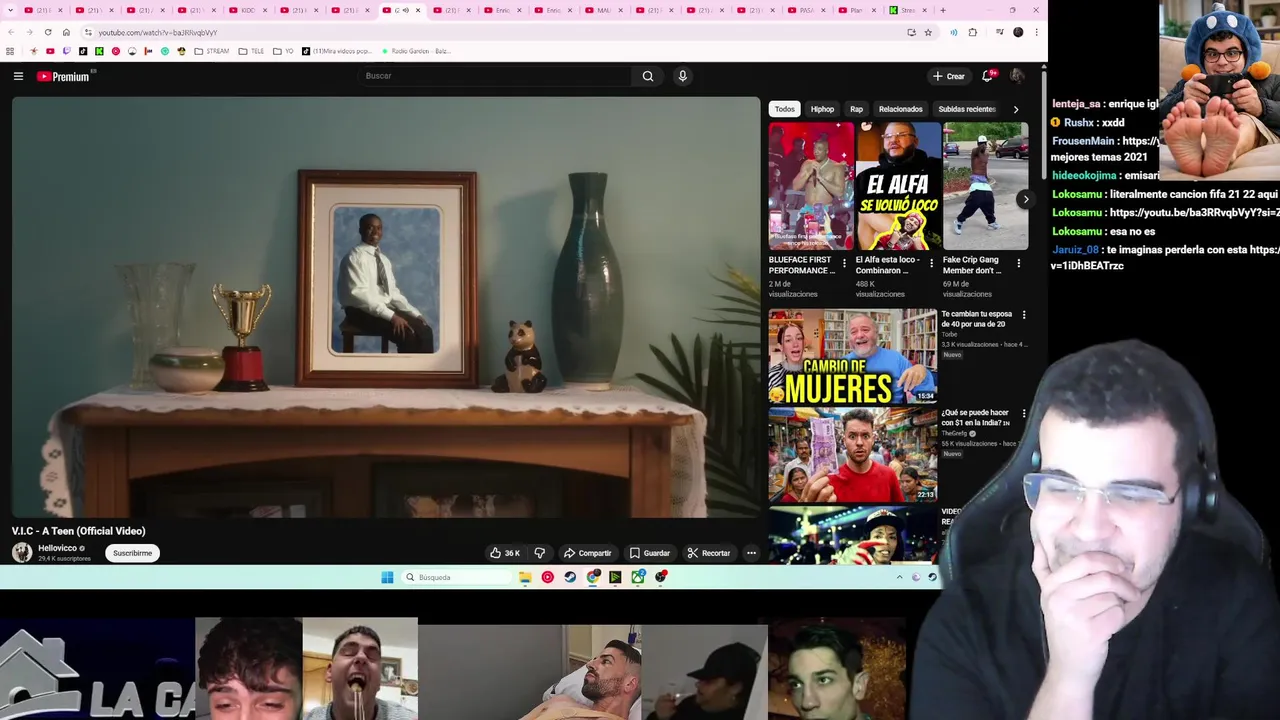This screenshot has height=720, width=1280.
Task: Click hideeokojima username in chat
Action: pyautogui.click(x=1083, y=176)
